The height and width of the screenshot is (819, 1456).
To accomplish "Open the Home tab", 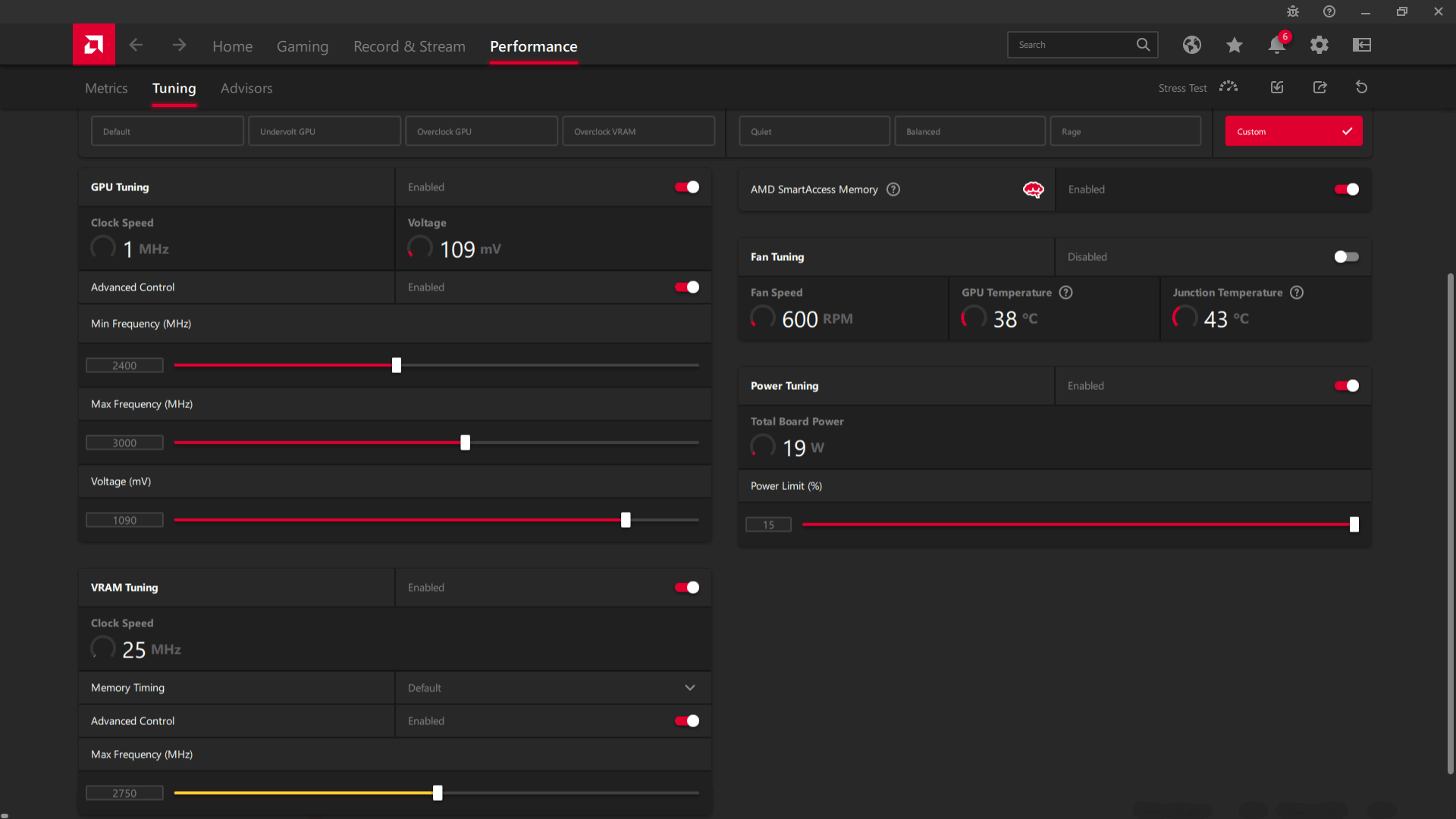I will click(232, 46).
